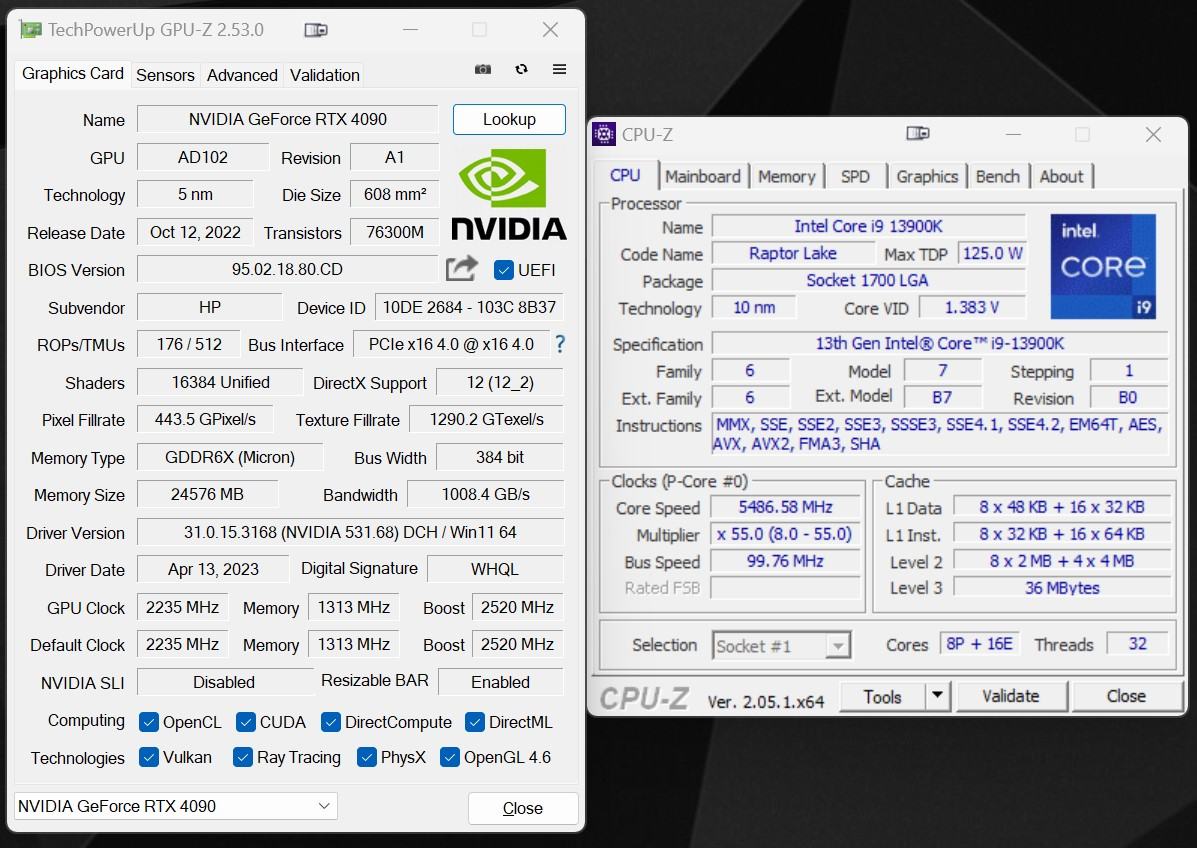Click the Lookup button in GPU-Z
The image size is (1197, 848).
coord(509,119)
